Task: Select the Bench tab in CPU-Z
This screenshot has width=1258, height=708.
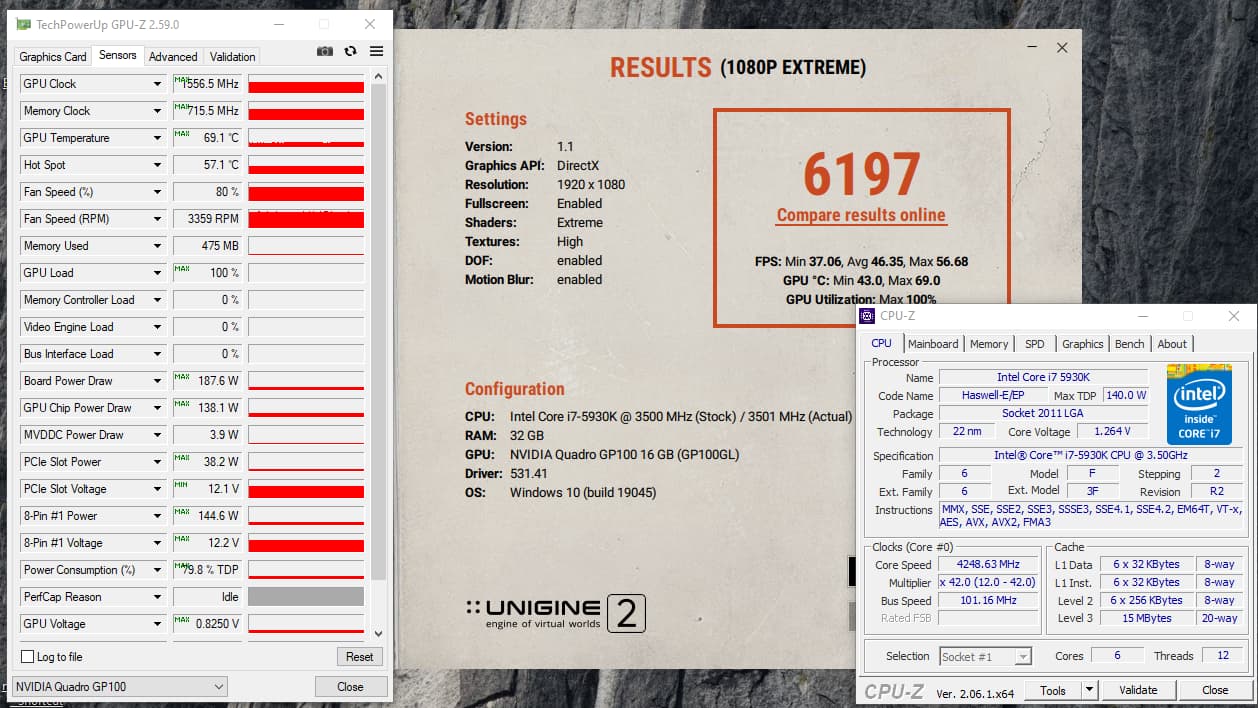Action: pos(1129,344)
